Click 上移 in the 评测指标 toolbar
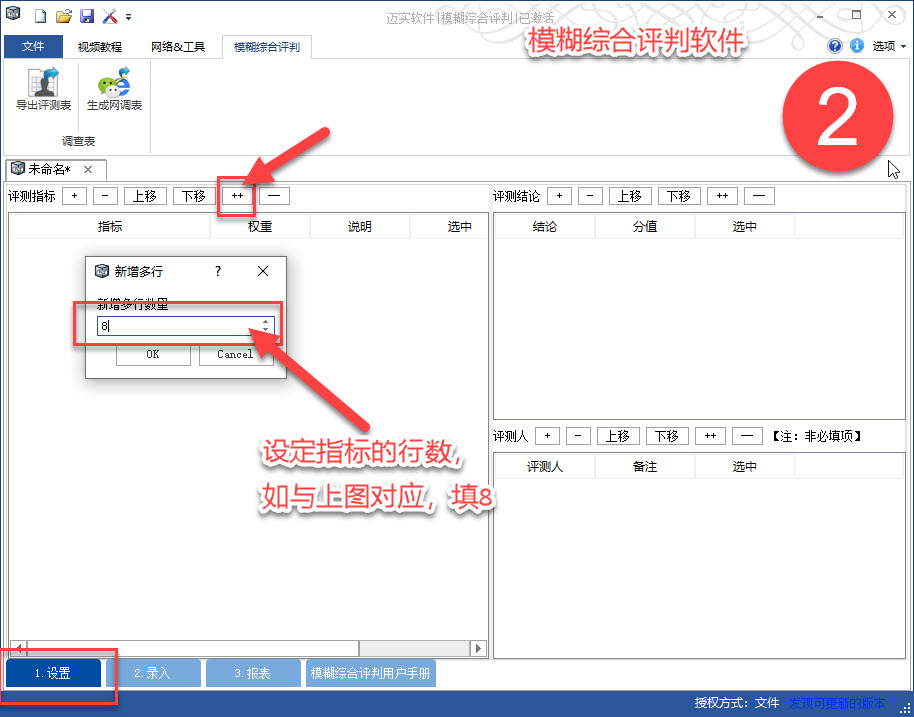The image size is (914, 717). (145, 196)
